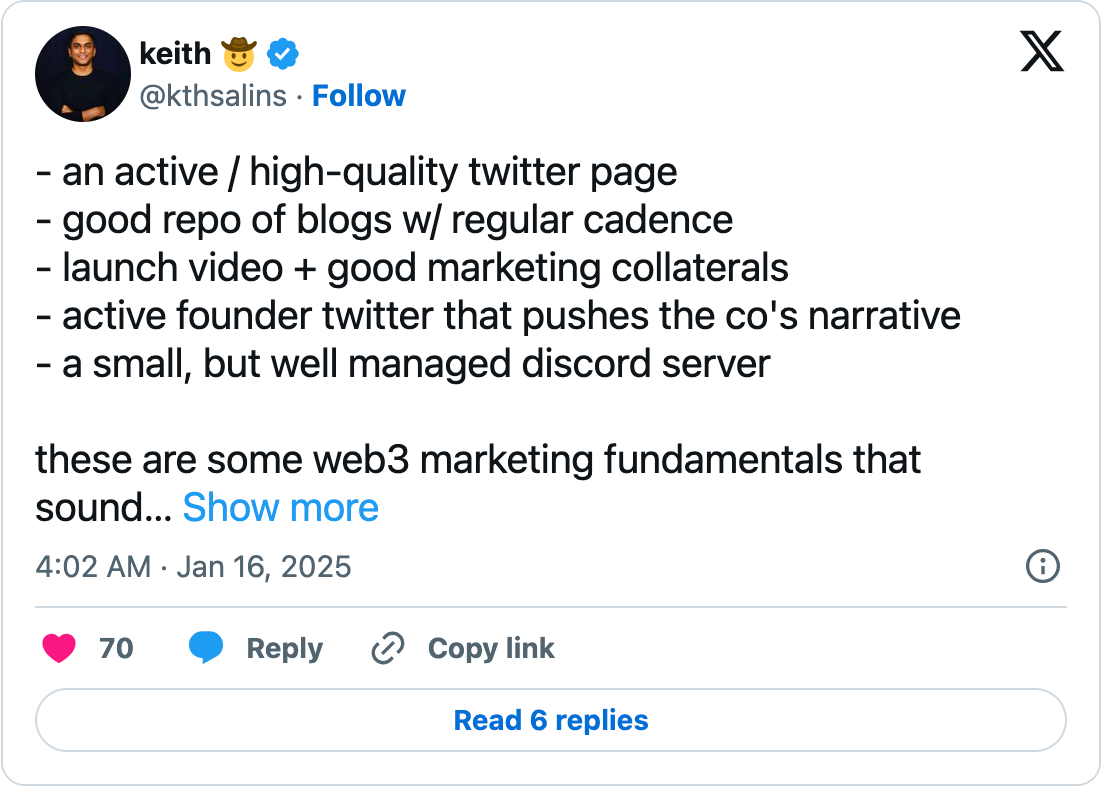Expand the tweet with Show more
1104x788 pixels.
point(280,508)
